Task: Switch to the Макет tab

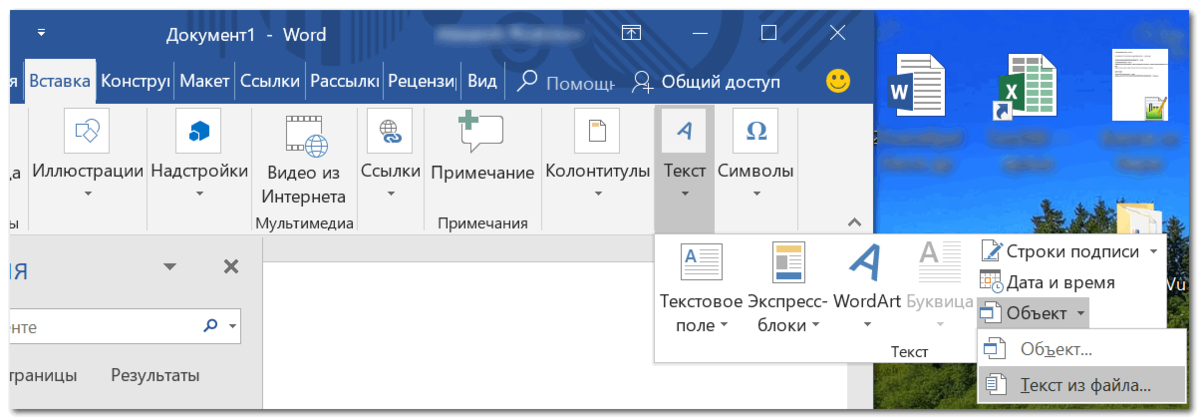Action: coord(205,82)
